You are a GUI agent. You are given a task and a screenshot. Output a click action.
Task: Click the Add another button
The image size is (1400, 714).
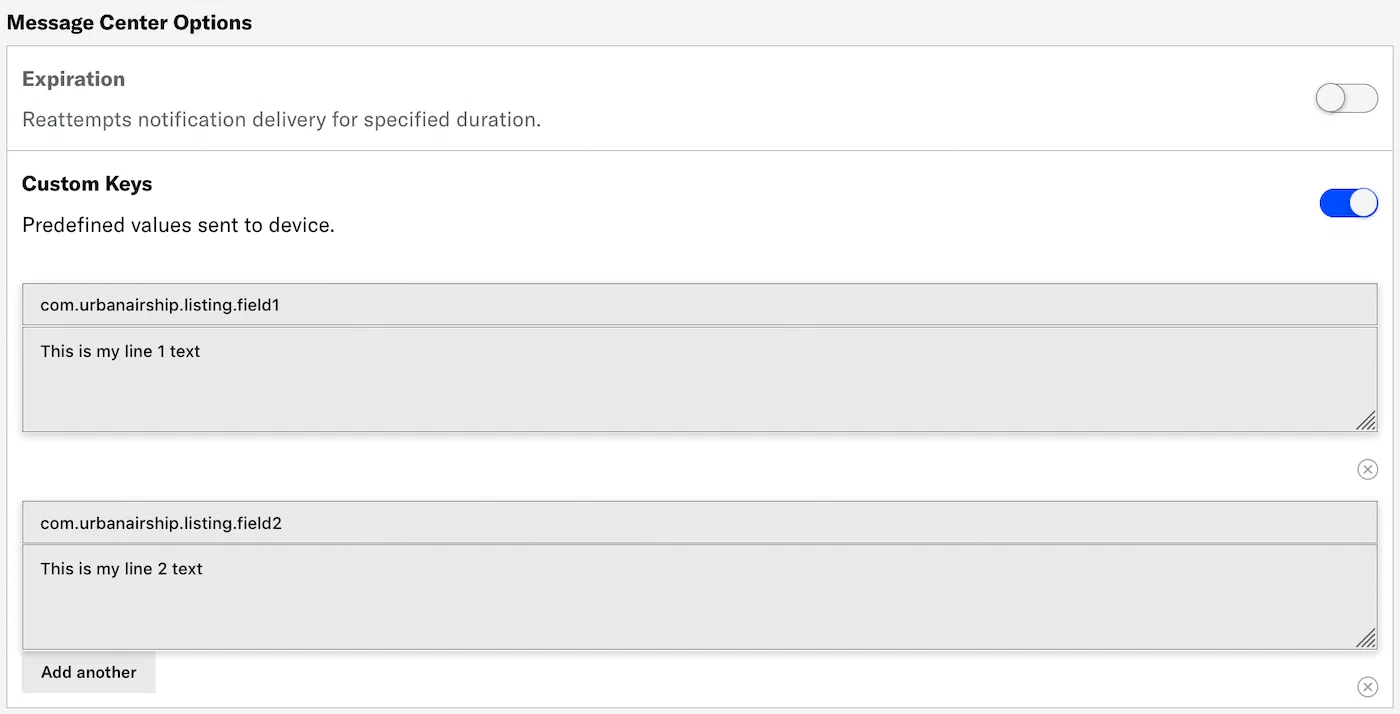tap(88, 672)
